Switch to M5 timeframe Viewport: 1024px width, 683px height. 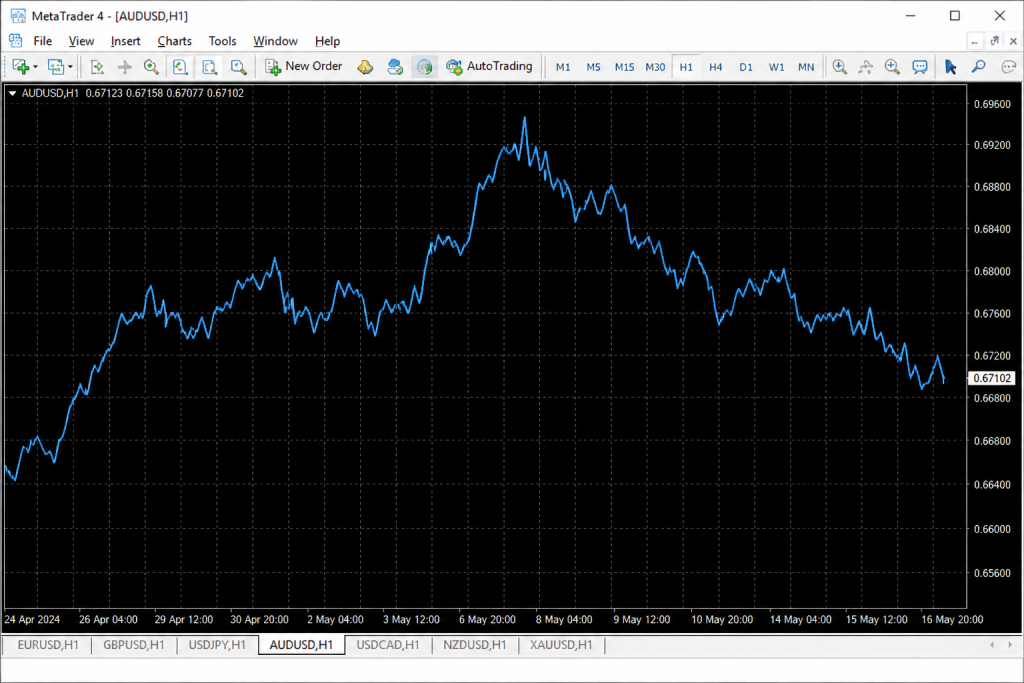[593, 67]
